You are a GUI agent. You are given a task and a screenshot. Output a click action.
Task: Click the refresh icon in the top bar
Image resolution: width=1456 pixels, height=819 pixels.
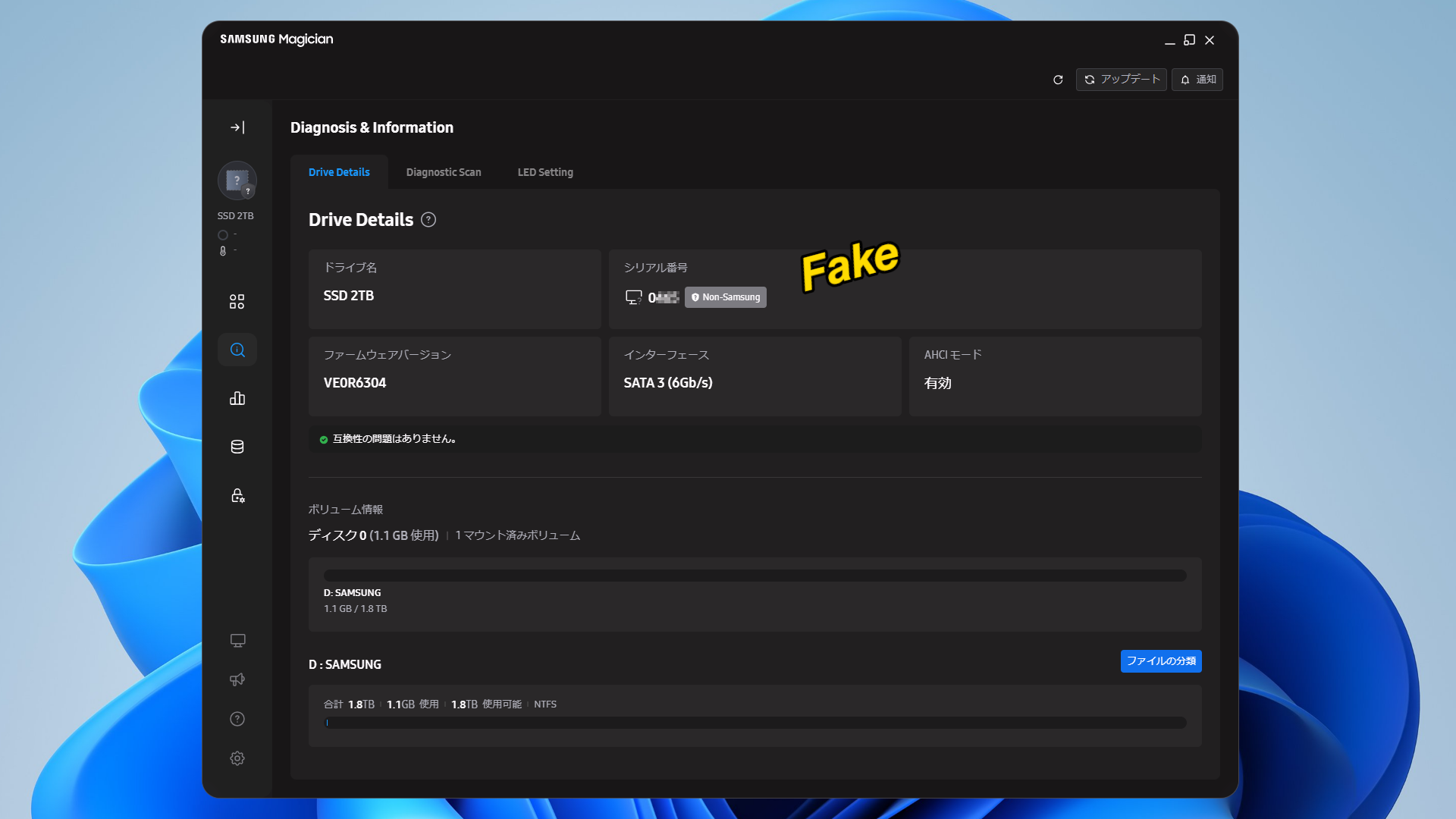click(x=1058, y=80)
